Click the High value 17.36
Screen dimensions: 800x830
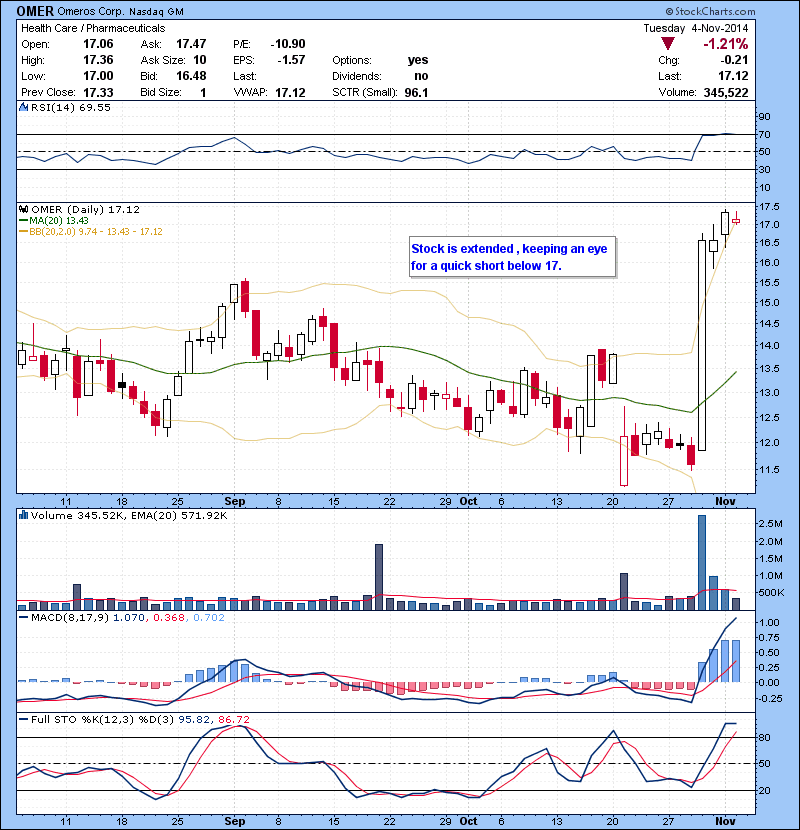98,60
